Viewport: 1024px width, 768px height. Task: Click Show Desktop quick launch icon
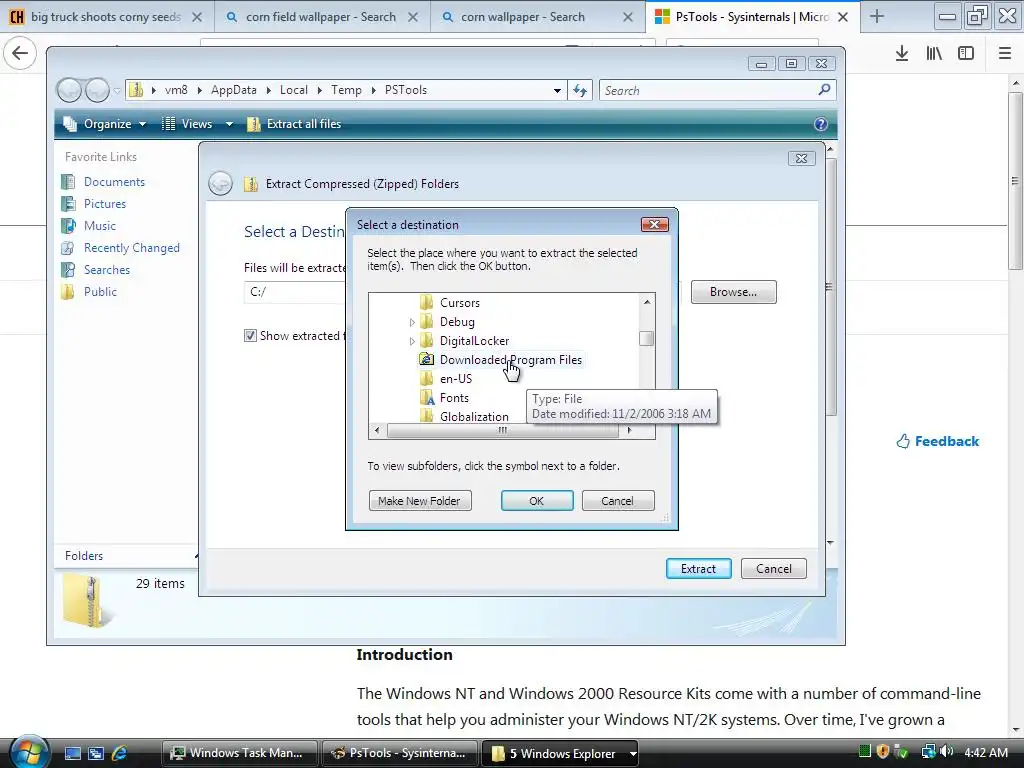[x=72, y=753]
